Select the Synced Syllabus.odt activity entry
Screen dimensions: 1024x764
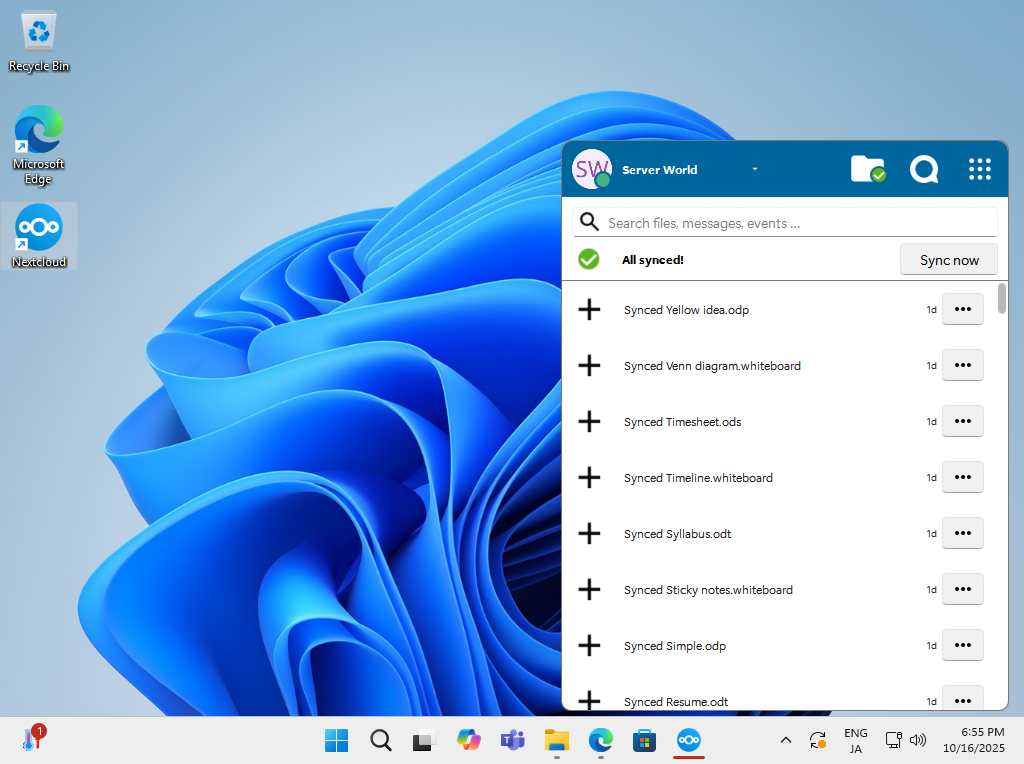coord(677,534)
